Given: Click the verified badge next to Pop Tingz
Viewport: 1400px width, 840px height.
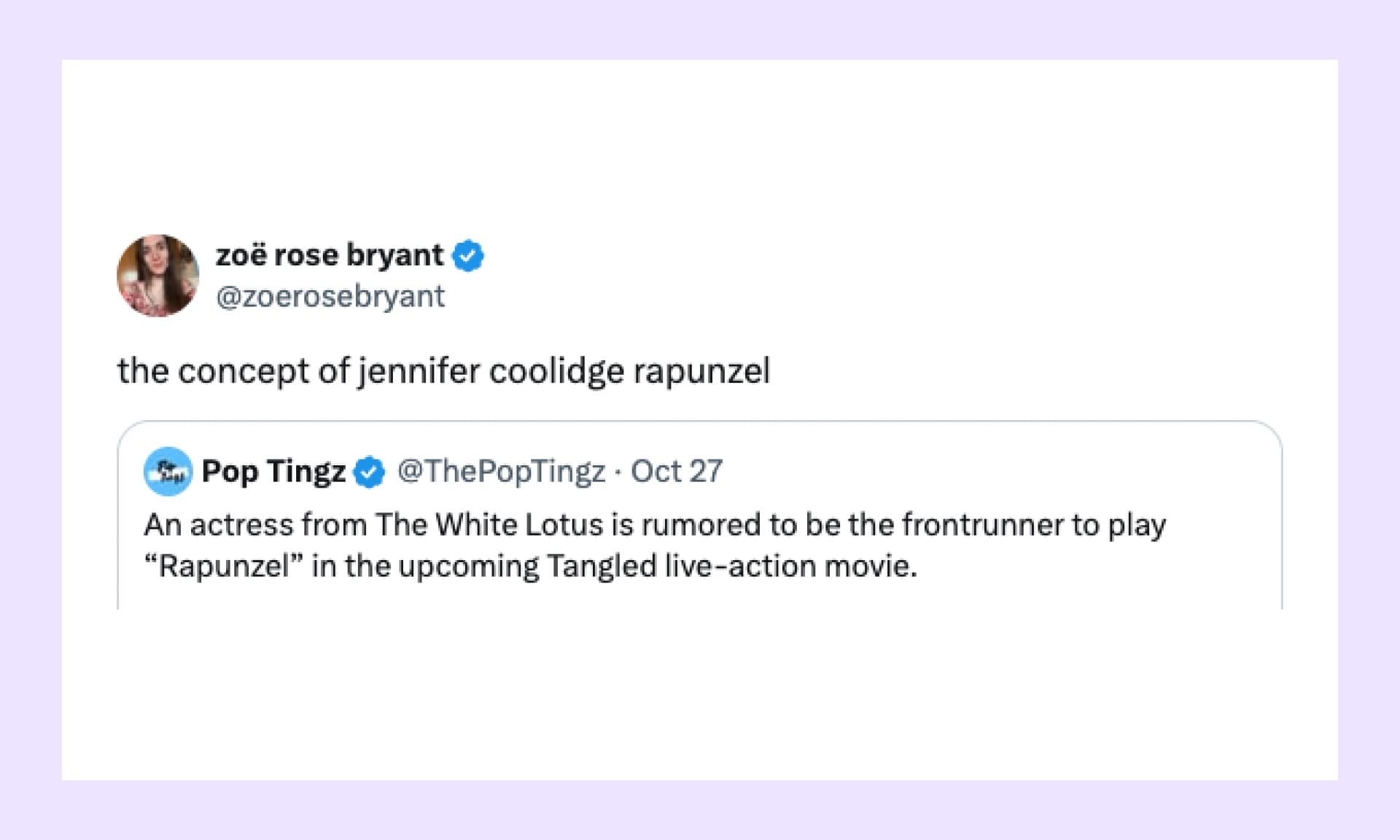Looking at the screenshot, I should [369, 472].
